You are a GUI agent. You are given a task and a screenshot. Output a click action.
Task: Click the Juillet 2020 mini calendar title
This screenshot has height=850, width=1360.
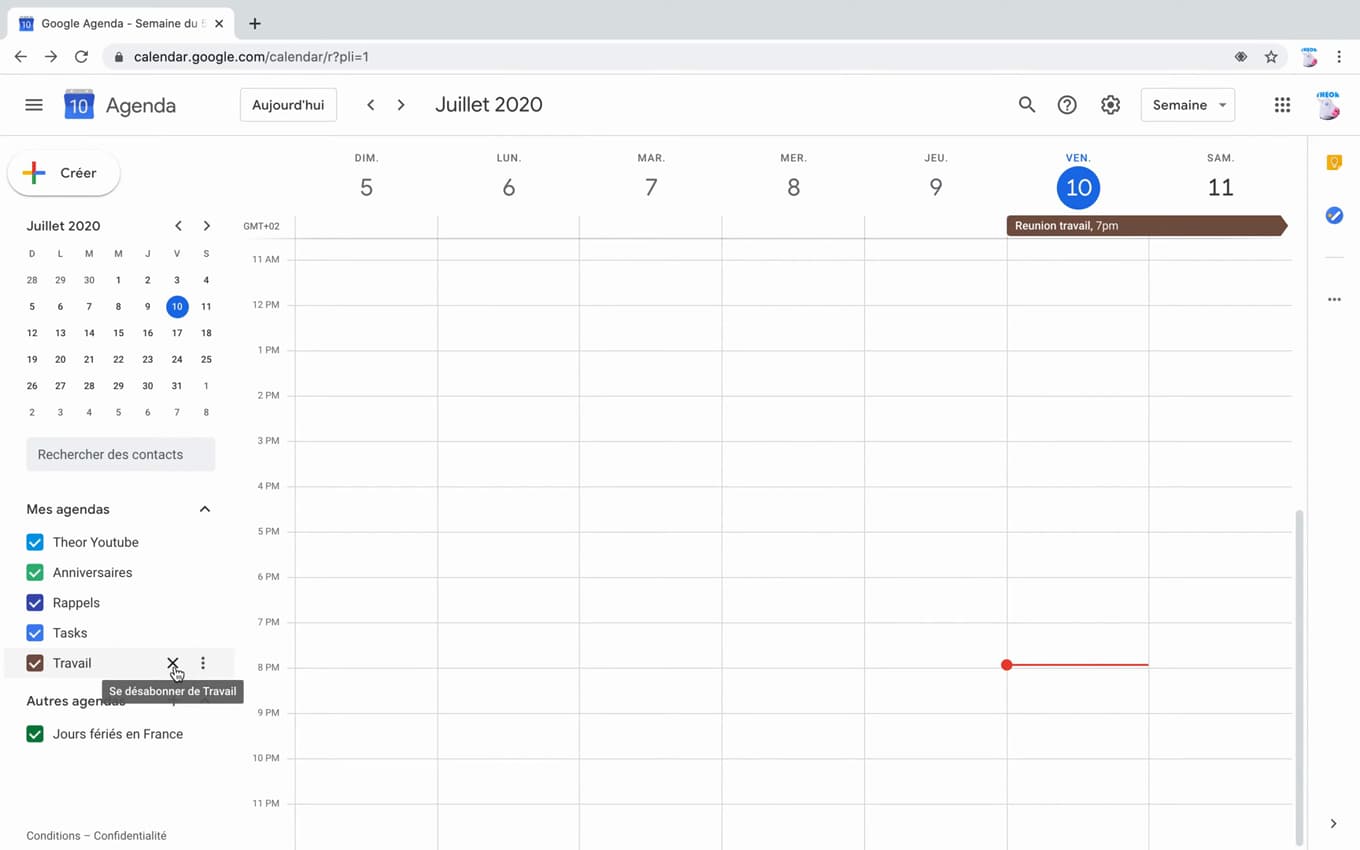pos(64,226)
